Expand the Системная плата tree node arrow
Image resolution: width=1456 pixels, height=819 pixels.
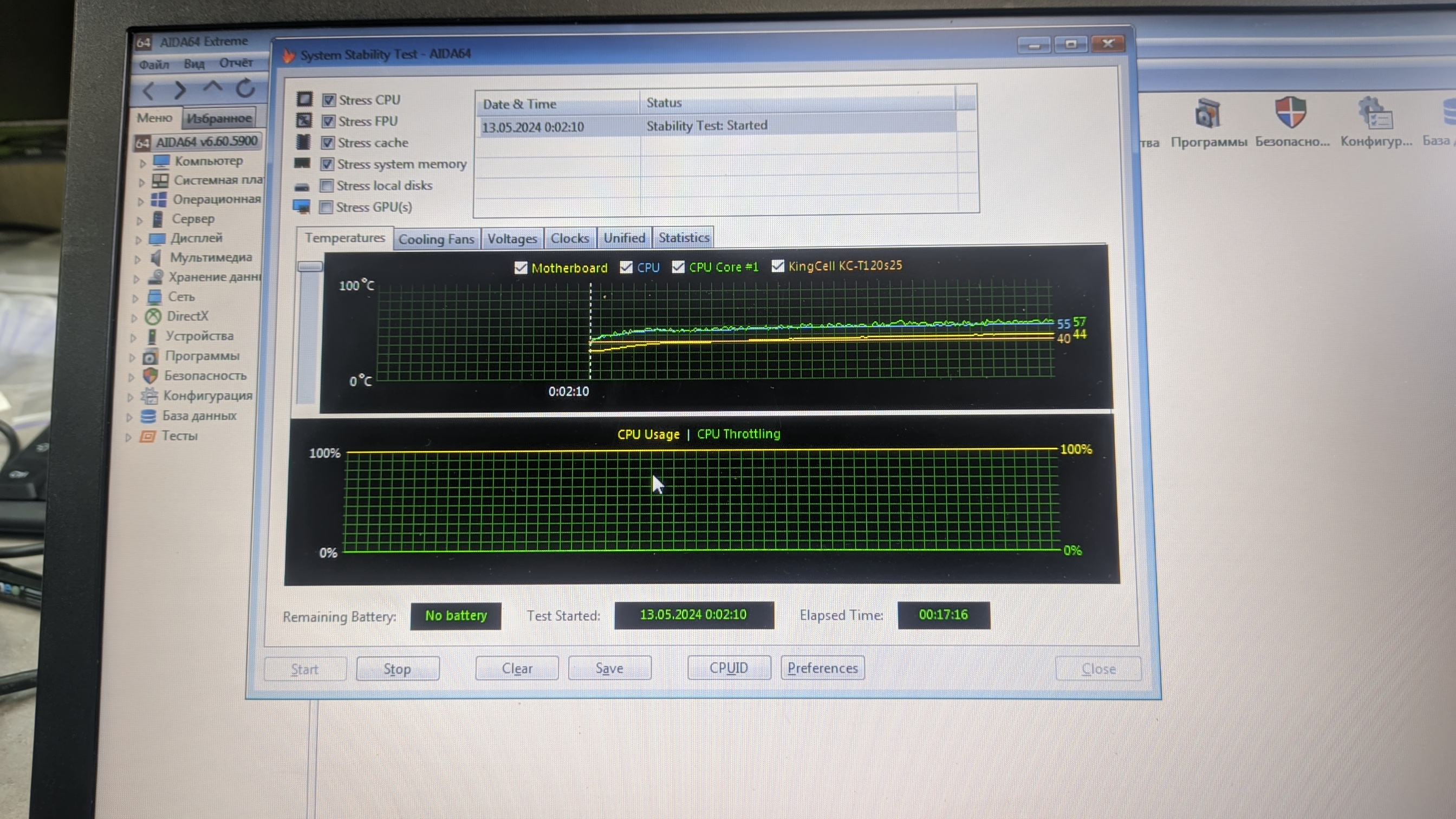pos(142,183)
